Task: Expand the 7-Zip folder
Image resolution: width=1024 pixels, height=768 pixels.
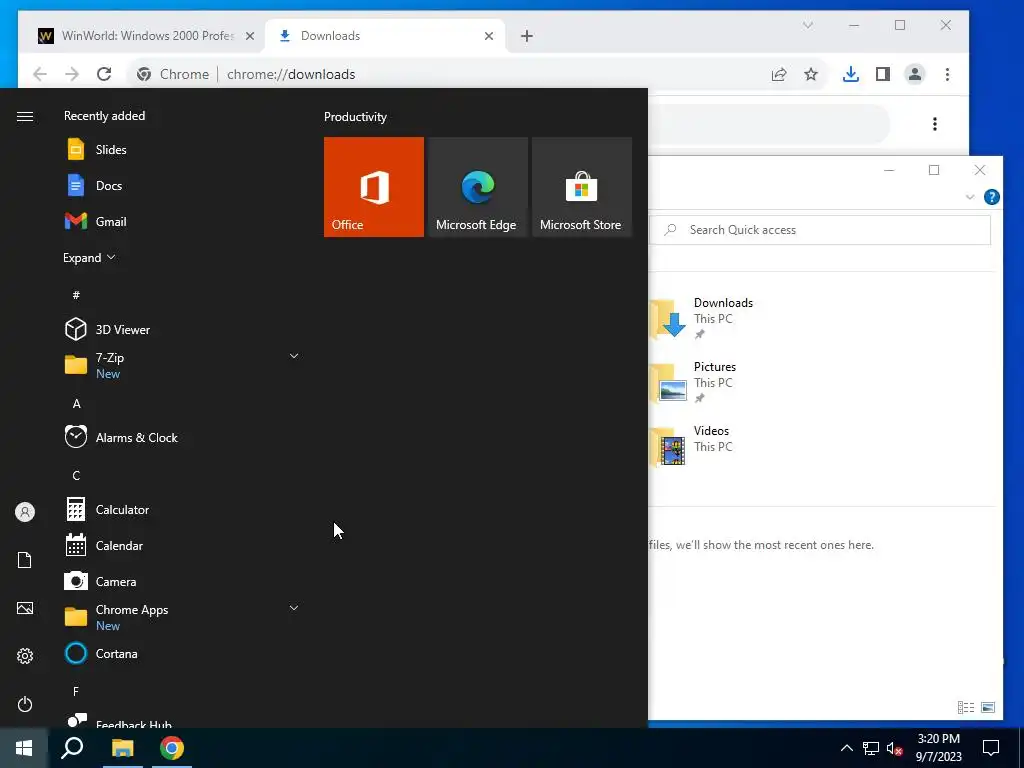Action: point(182,365)
